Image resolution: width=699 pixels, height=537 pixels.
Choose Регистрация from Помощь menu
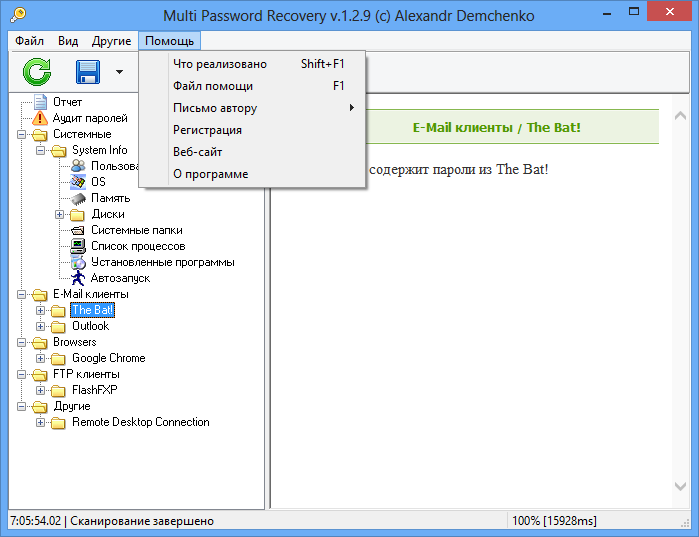(x=252, y=130)
